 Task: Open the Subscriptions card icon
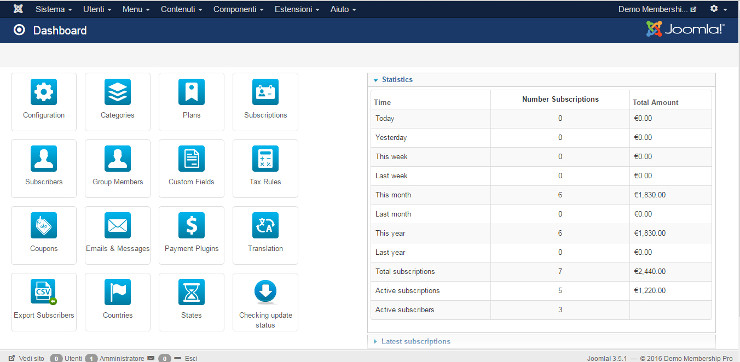pos(265,92)
